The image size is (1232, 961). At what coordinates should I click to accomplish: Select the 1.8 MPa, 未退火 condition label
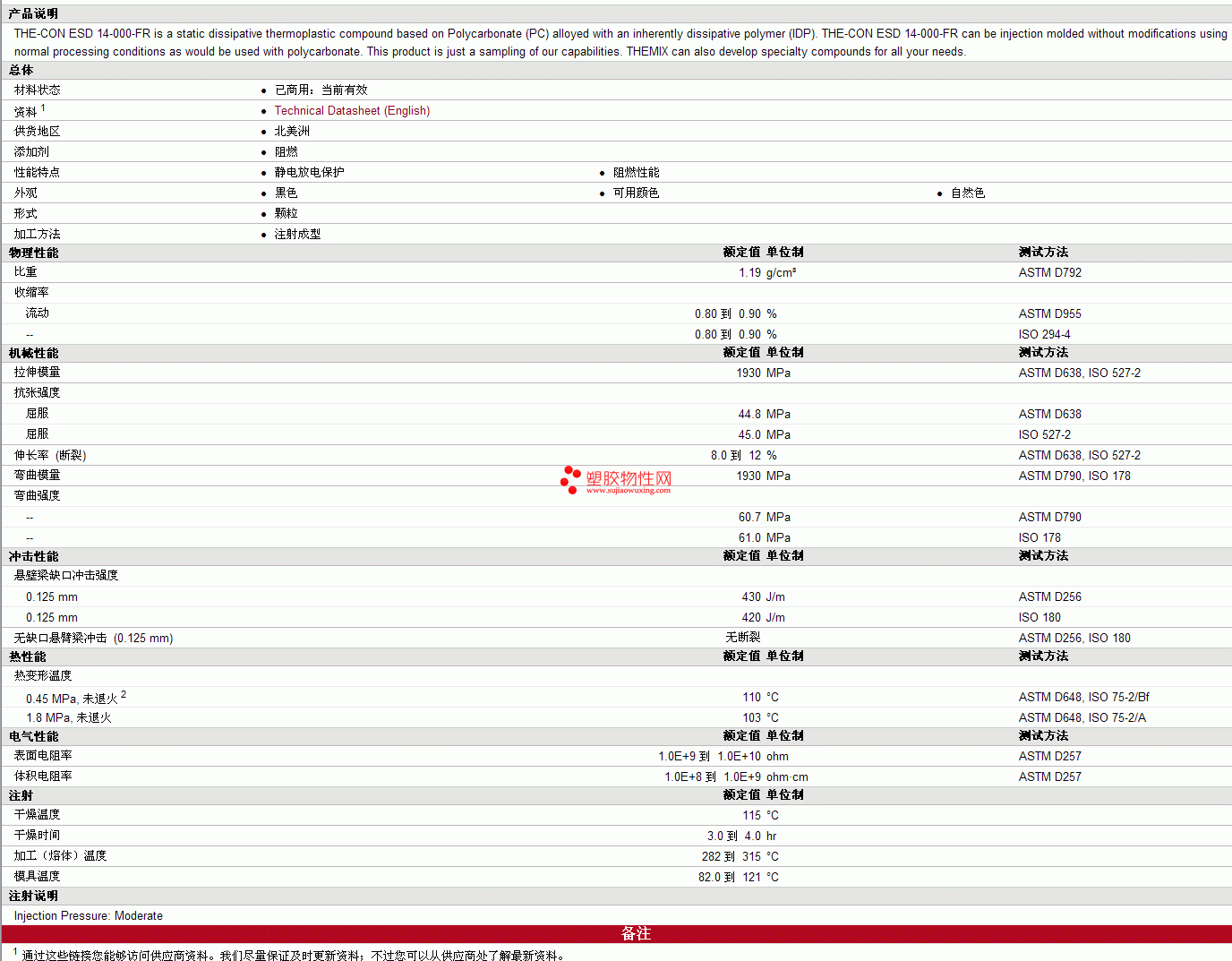(69, 718)
